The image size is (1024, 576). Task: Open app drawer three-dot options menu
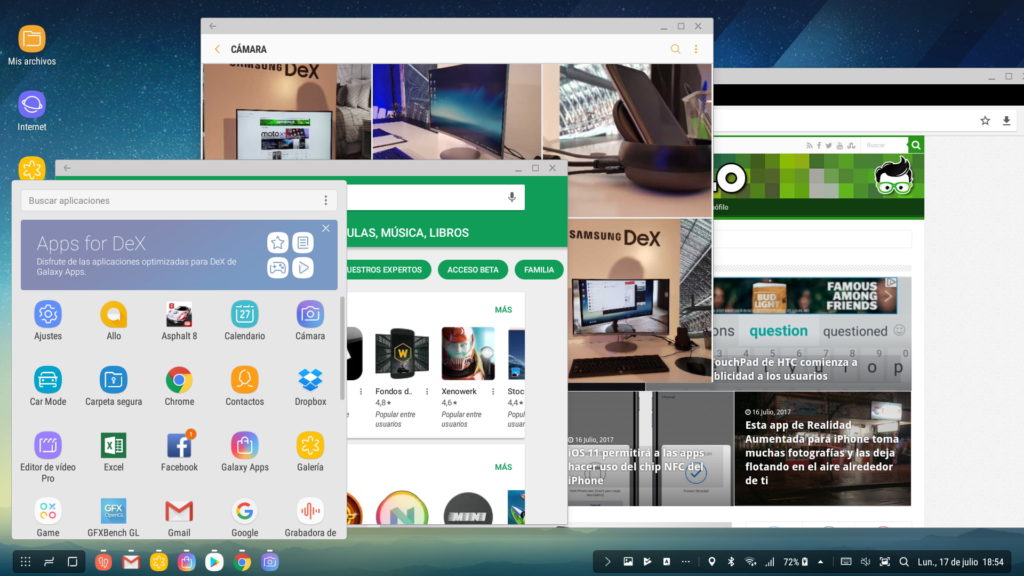point(326,200)
